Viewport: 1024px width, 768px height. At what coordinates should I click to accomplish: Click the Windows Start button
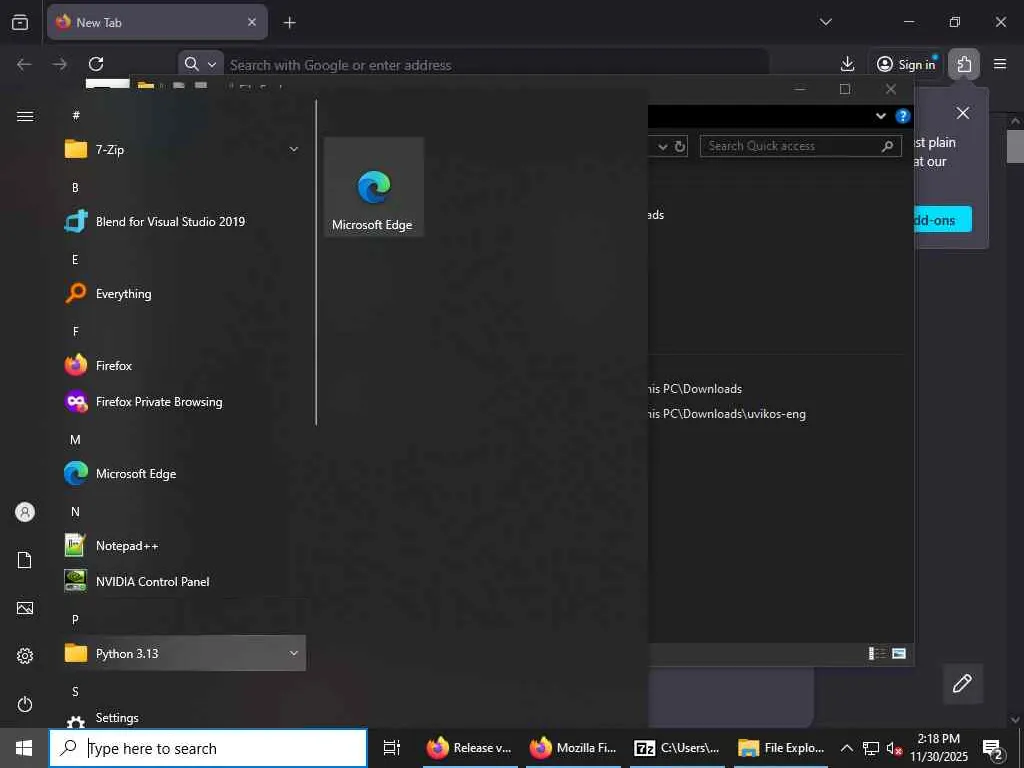click(x=24, y=748)
